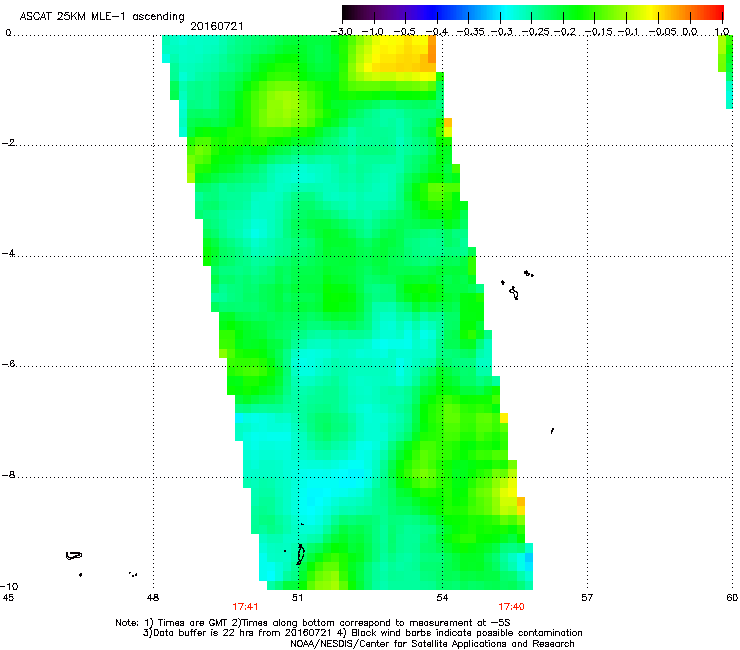Click longitude axis label 45
Image resolution: width=740 pixels, height=650 pixels.
pos(8,598)
